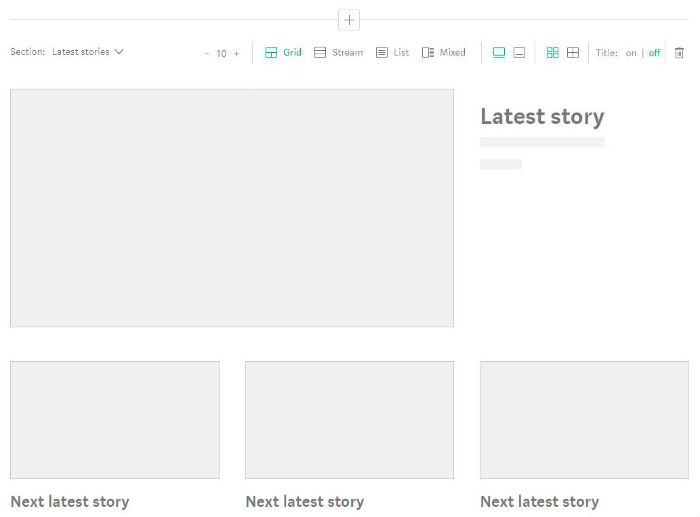Turn the section Title off
Viewport: 700px width, 517px height.
(654, 54)
